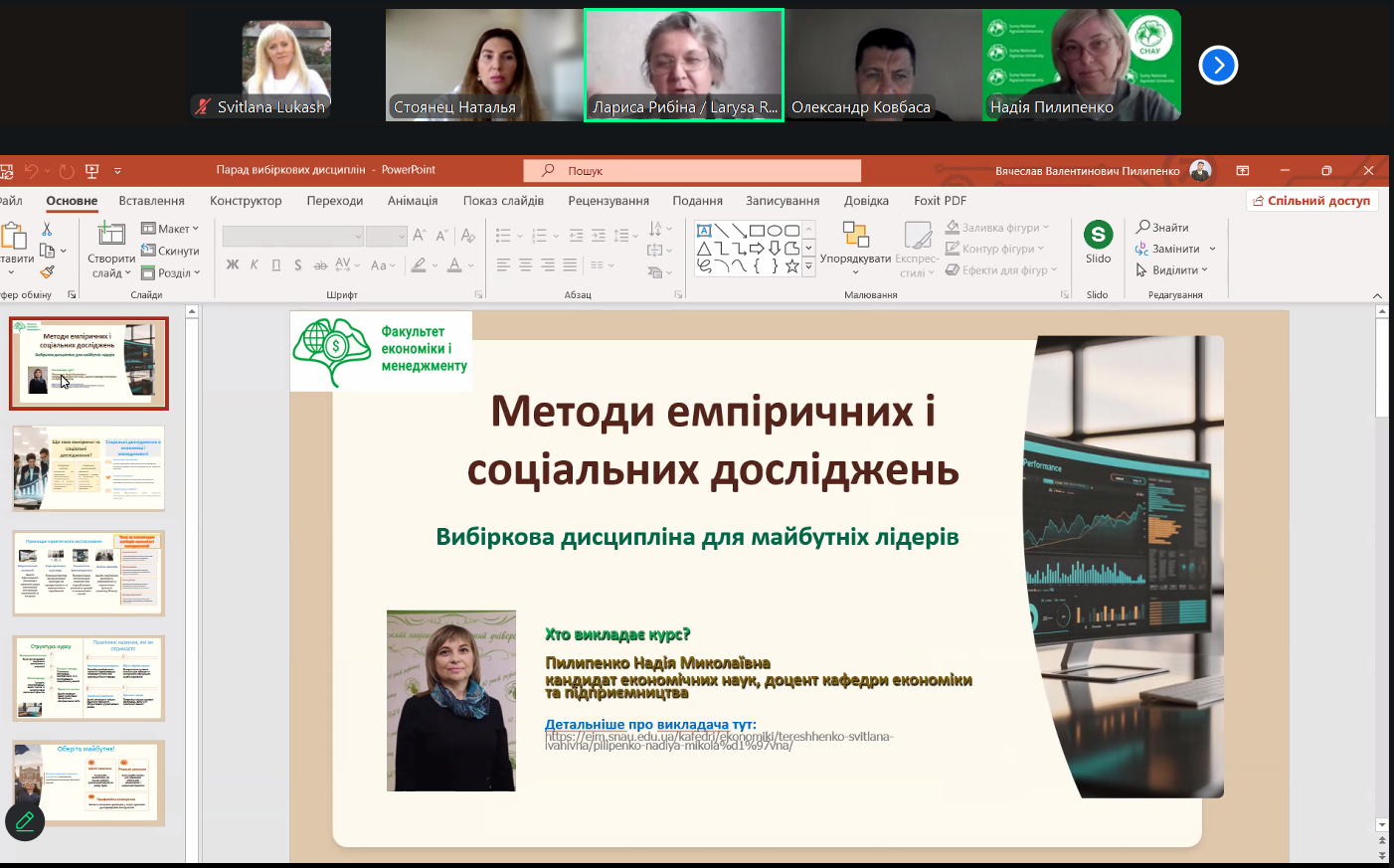Open the font name combo box
This screenshot has width=1394, height=868.
[x=292, y=236]
